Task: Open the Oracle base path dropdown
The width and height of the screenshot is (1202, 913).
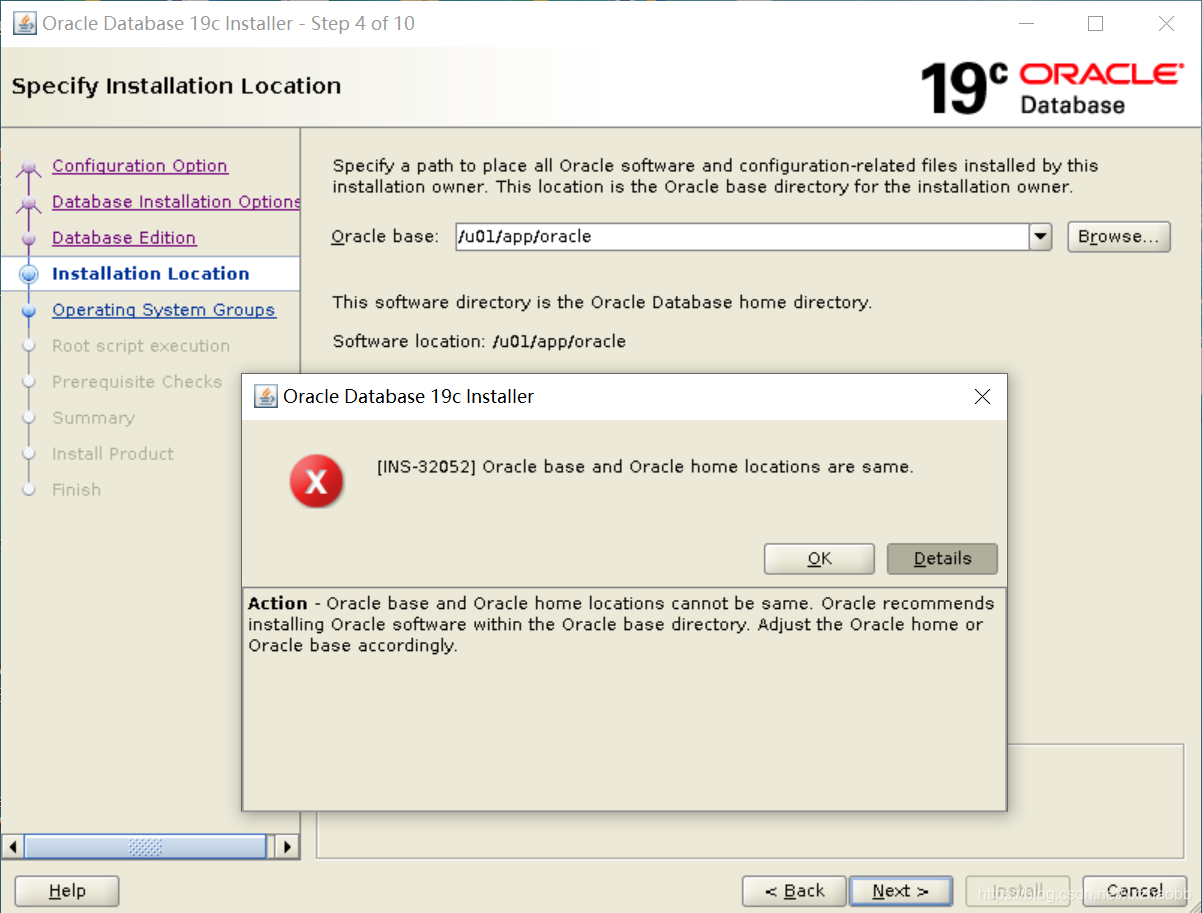Action: click(1040, 236)
